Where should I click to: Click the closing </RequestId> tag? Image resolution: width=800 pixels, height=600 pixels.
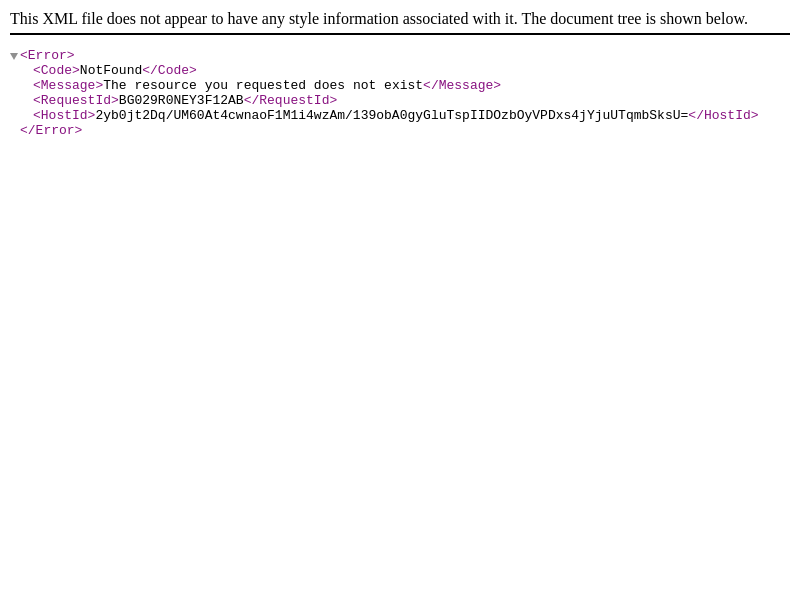(290, 101)
